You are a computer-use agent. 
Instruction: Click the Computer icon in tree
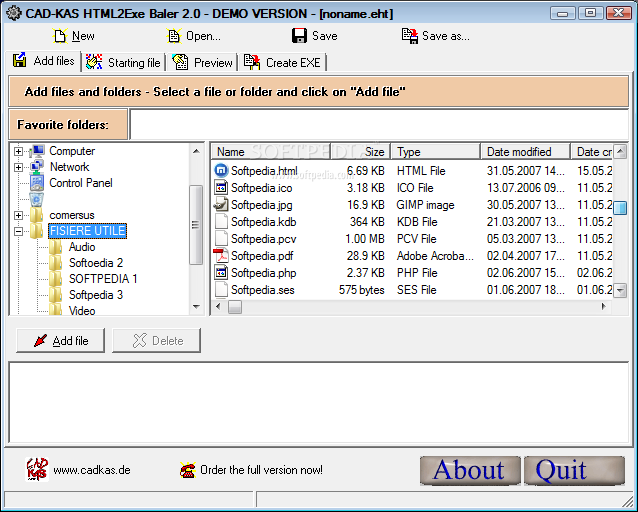pos(37,151)
